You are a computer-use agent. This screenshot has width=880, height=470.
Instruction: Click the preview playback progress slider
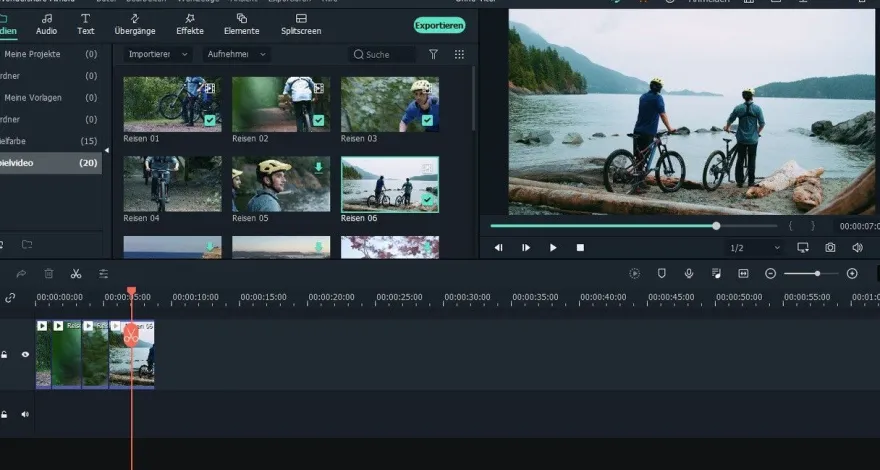click(x=634, y=226)
